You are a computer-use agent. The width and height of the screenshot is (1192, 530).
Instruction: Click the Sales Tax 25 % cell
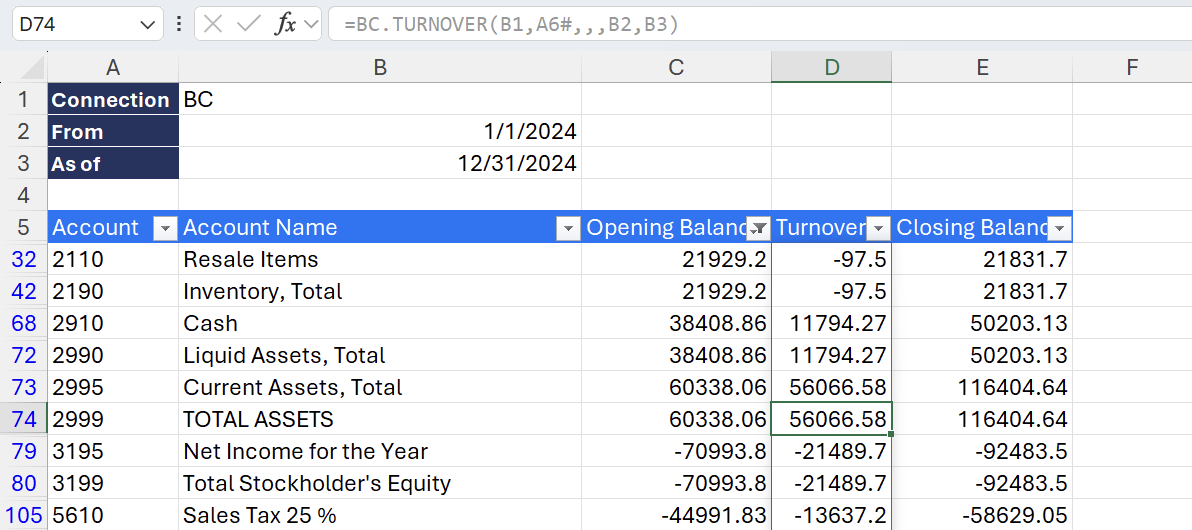tap(380, 515)
